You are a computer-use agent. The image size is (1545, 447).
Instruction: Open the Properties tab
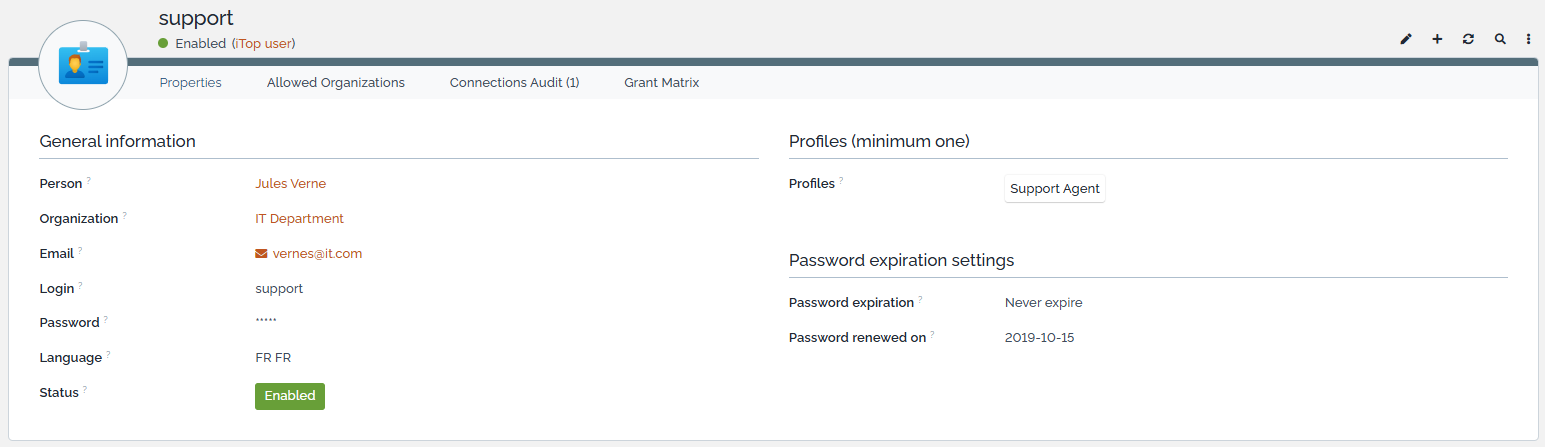pyautogui.click(x=191, y=83)
